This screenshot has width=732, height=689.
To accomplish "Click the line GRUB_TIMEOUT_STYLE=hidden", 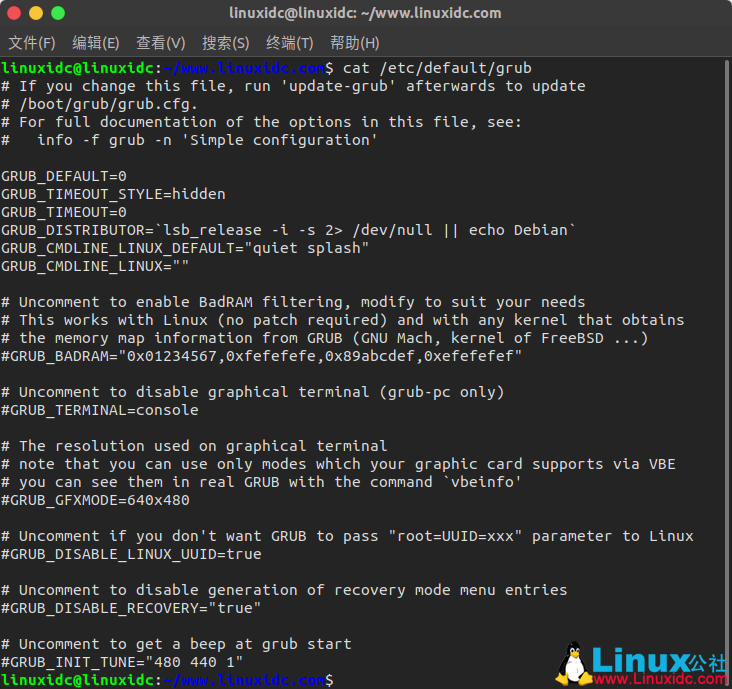I will coord(113,194).
